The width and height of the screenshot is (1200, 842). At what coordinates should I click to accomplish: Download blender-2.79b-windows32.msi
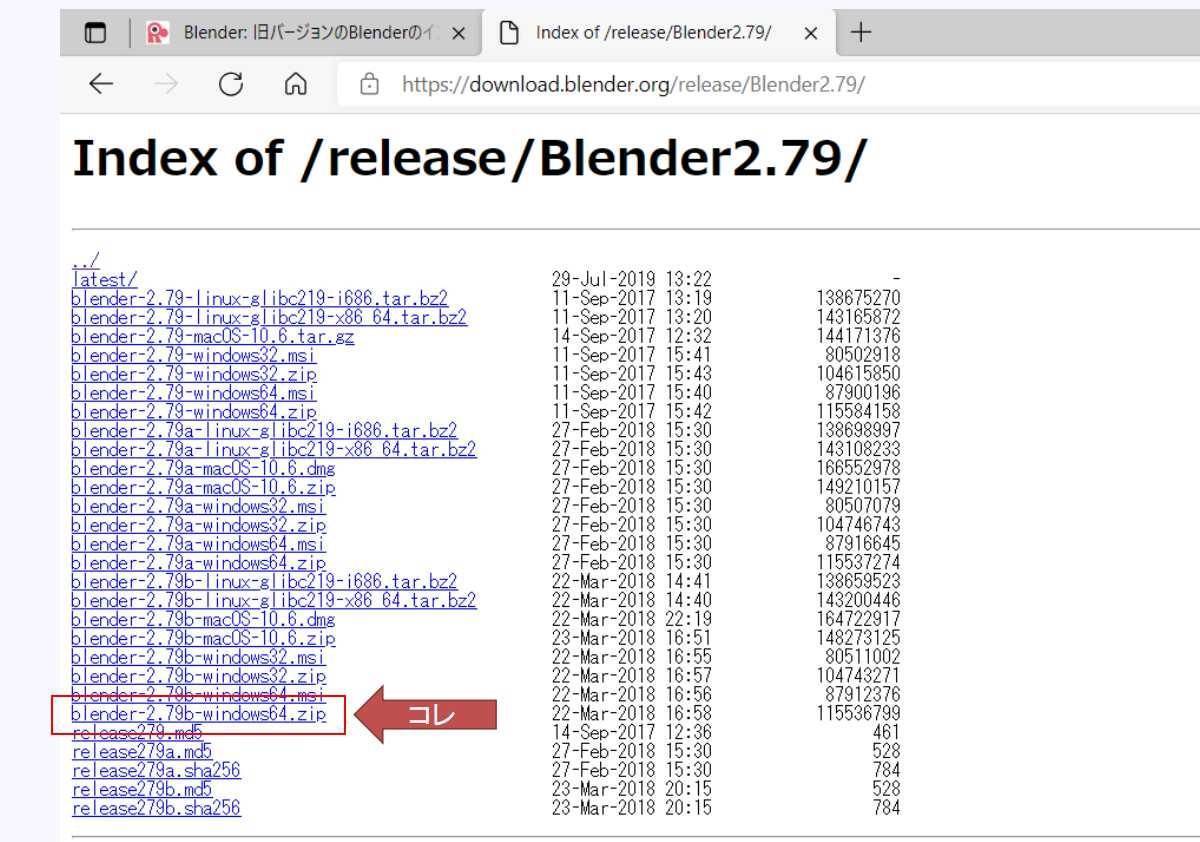click(x=199, y=658)
